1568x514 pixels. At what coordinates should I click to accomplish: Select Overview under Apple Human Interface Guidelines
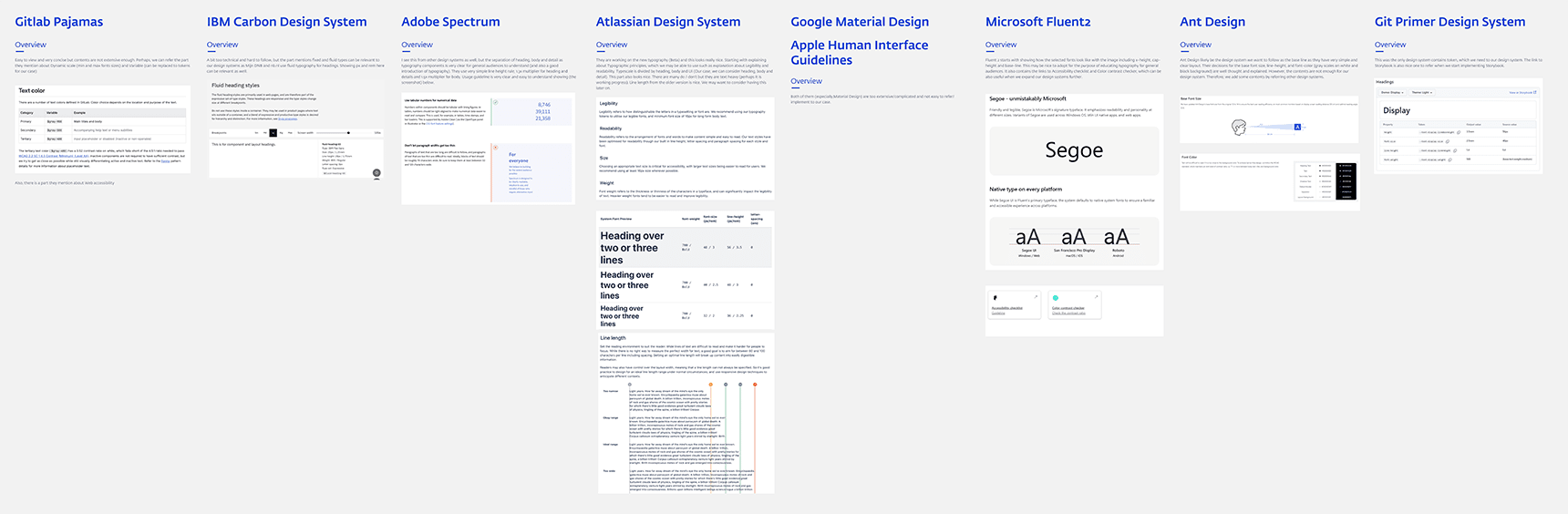(806, 81)
